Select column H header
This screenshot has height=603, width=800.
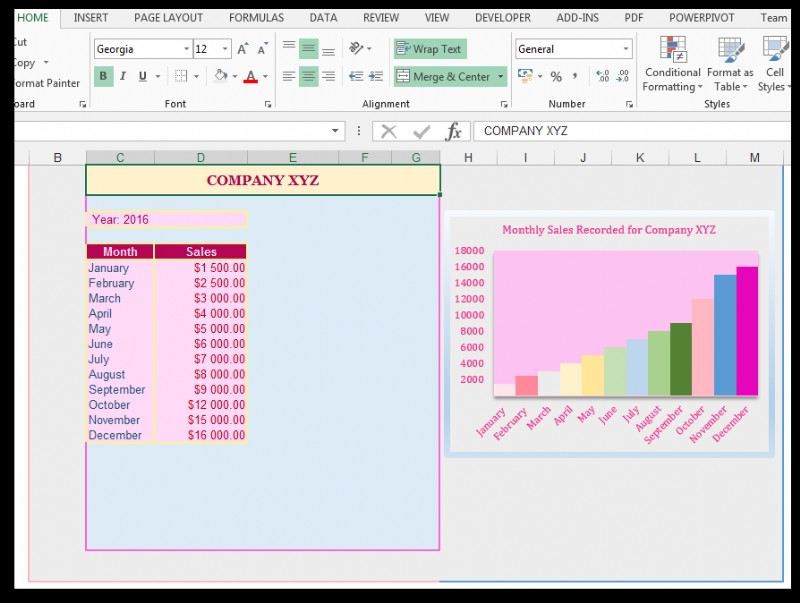pos(468,158)
